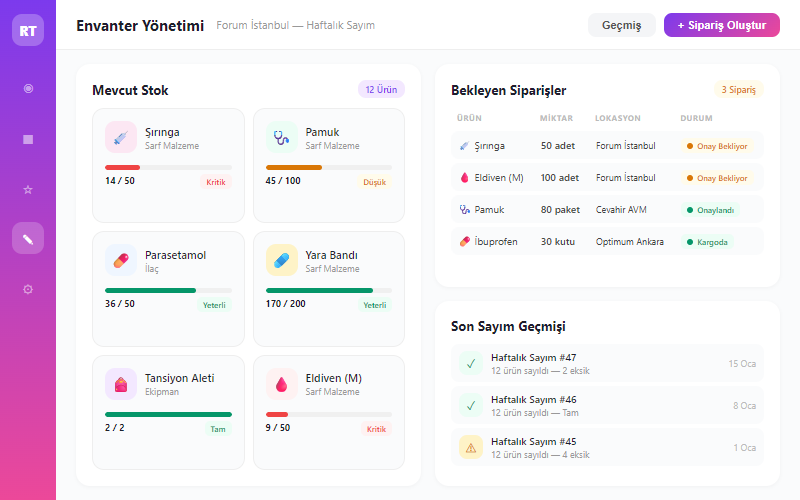The image size is (800, 500).
Task: Click Yeterli badge on Yara Bandı card
Action: click(x=374, y=305)
